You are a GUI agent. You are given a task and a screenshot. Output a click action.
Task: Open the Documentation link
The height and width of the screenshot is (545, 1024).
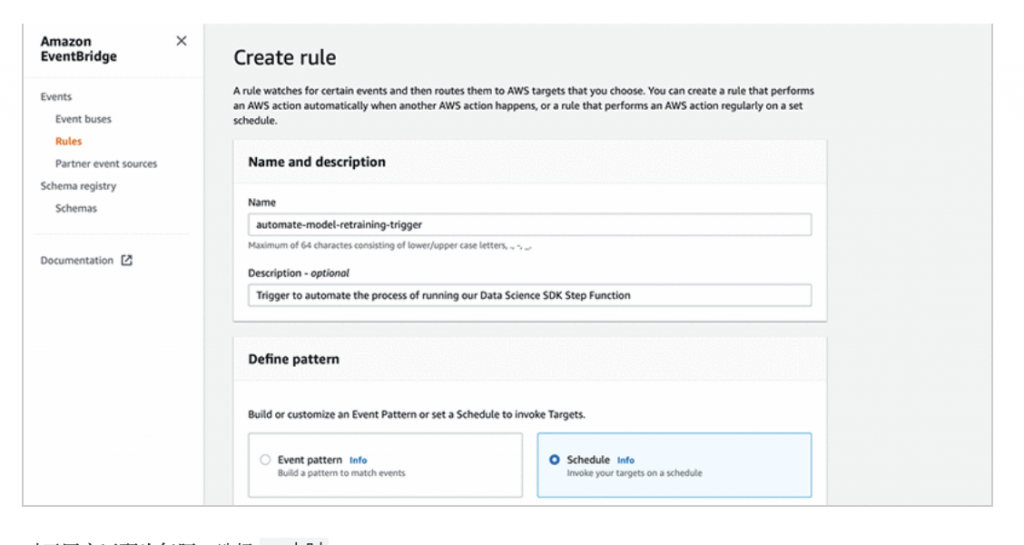[77, 260]
